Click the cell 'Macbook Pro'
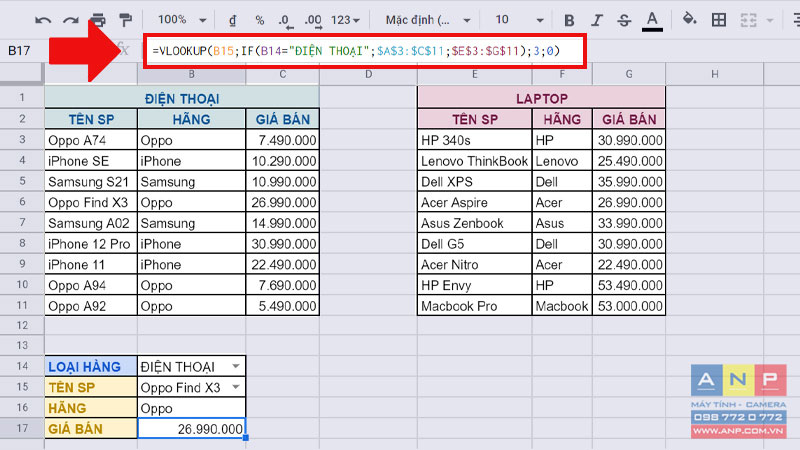Viewport: 800px width, 450px height. [x=475, y=306]
